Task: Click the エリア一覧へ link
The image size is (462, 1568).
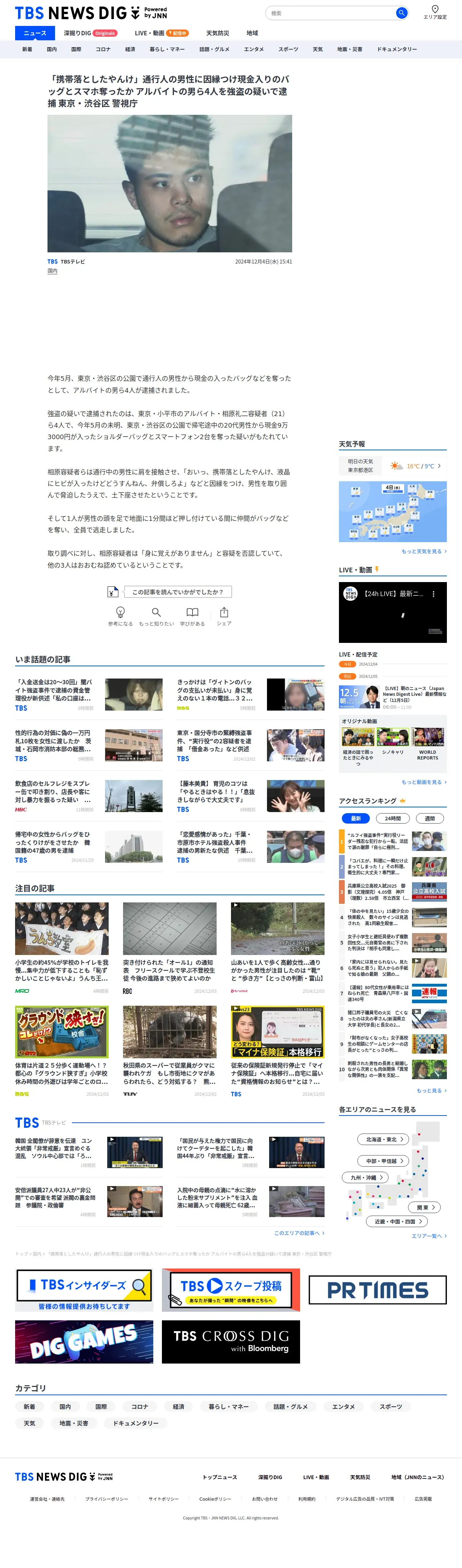Action: click(x=429, y=1236)
